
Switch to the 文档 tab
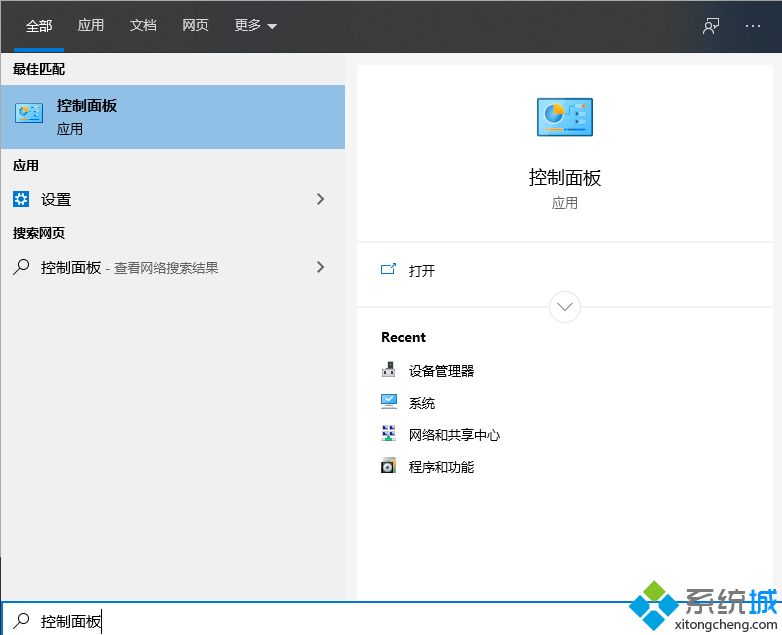coord(143,26)
